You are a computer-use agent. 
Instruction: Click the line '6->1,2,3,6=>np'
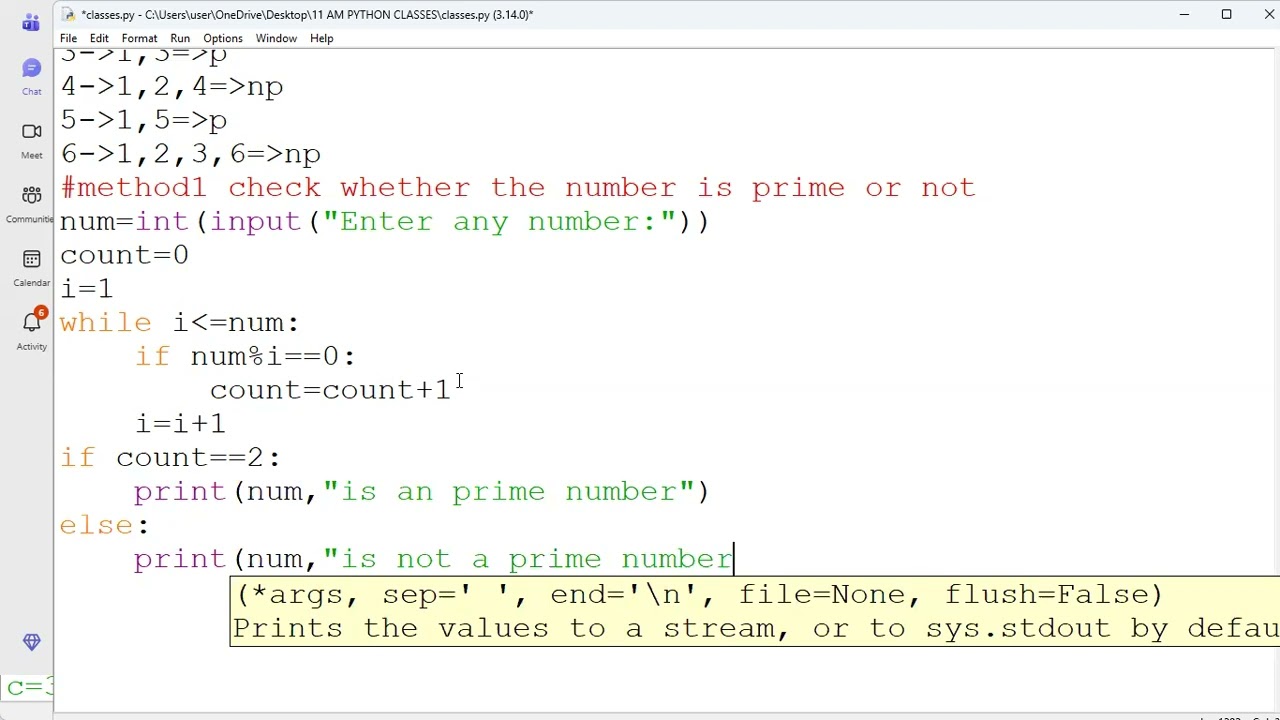click(x=190, y=154)
